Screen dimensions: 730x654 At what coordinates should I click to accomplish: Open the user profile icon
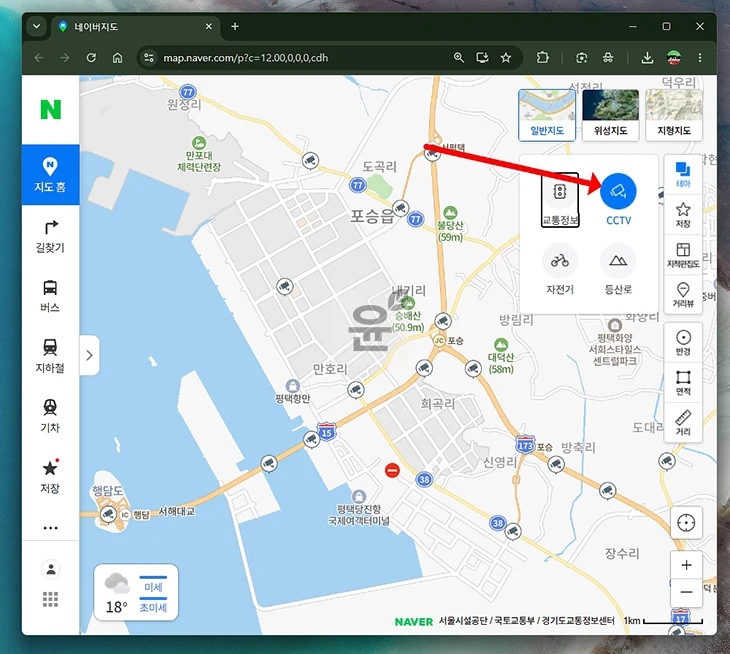(x=51, y=569)
